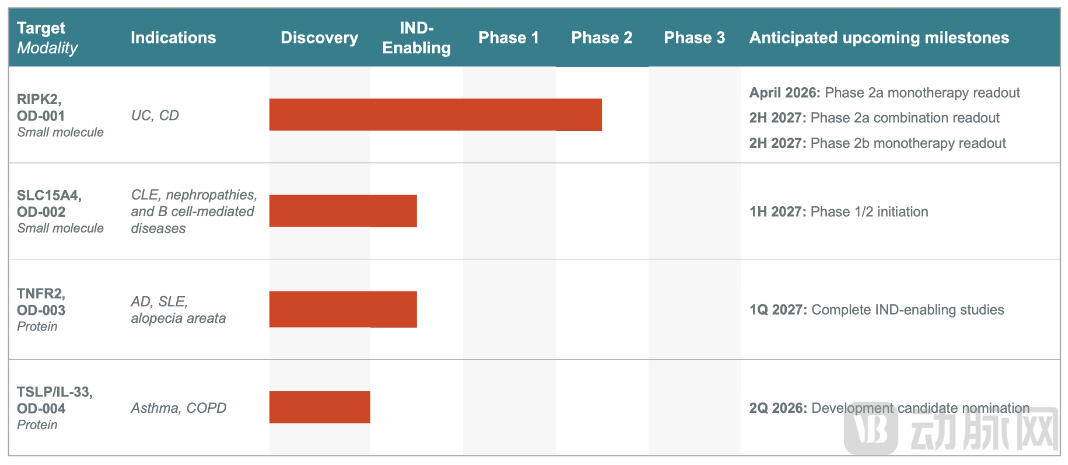
Task: Click the IND-Enabling column header
Action: pos(416,38)
